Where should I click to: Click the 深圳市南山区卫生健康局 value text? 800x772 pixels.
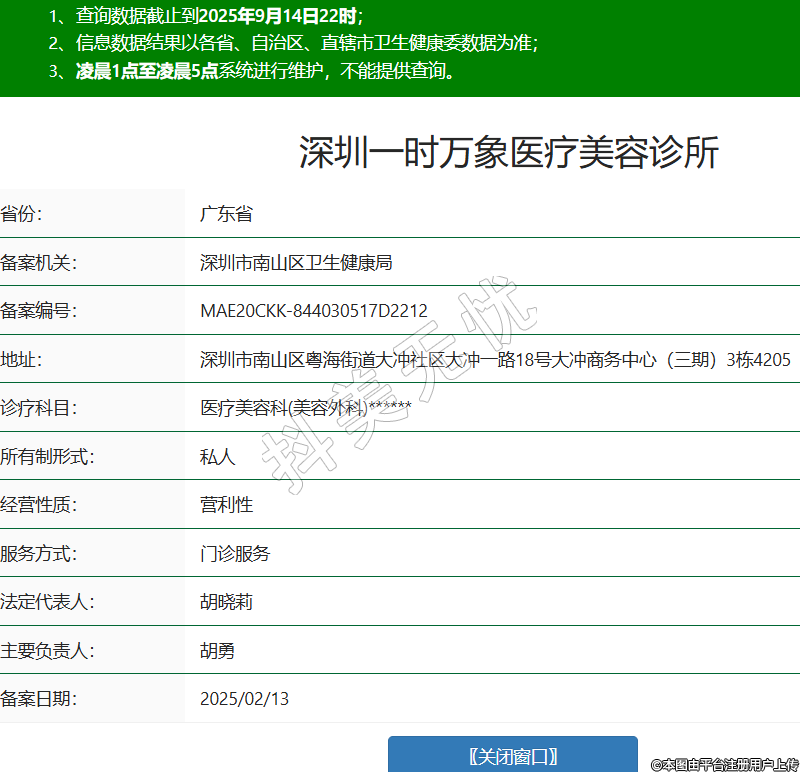pos(296,263)
